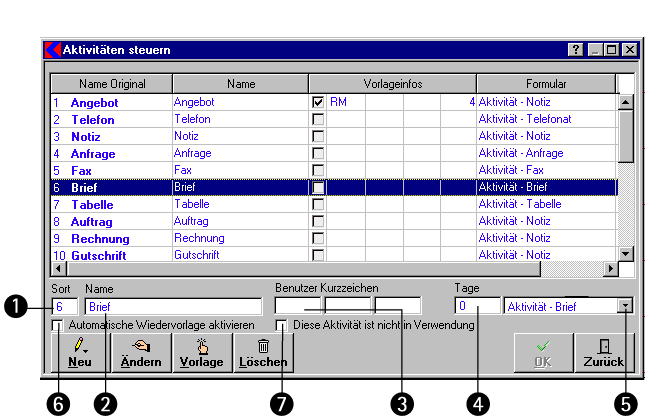Select the Rechnung activity row

[100, 238]
